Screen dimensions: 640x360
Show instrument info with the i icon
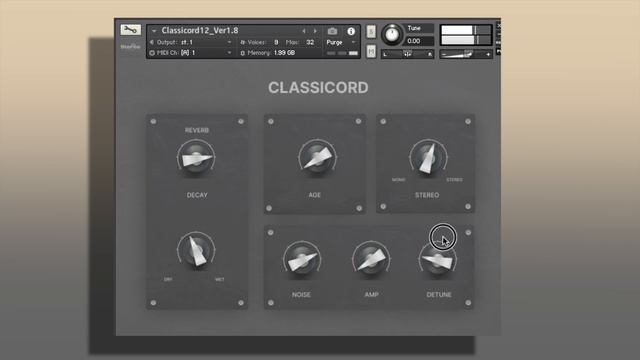351,31
